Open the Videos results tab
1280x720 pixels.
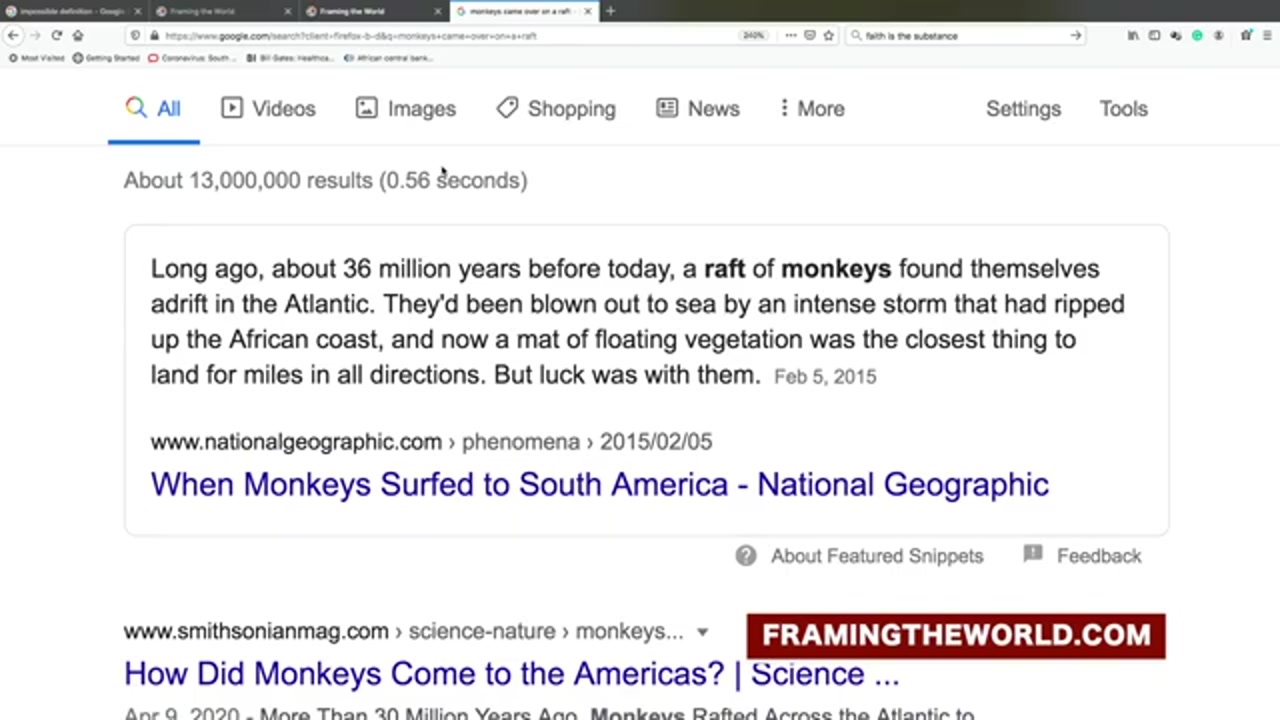(x=268, y=108)
